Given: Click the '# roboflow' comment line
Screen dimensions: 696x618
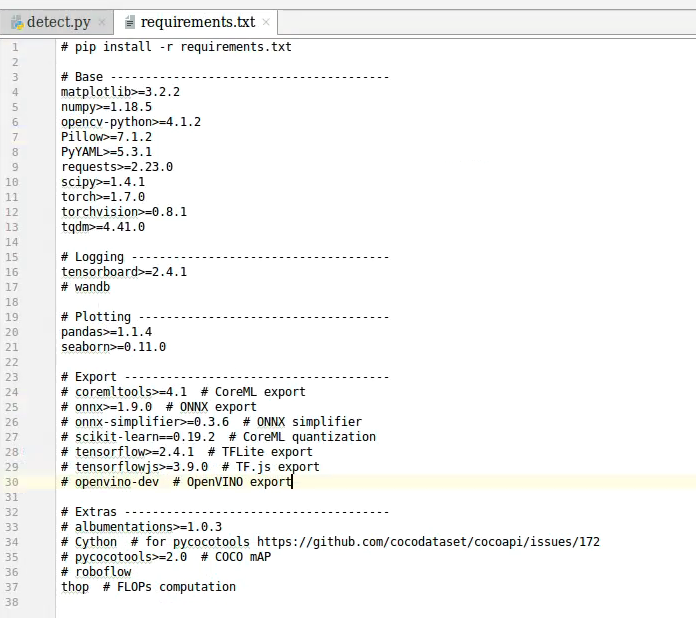Looking at the screenshot, I should [96, 572].
